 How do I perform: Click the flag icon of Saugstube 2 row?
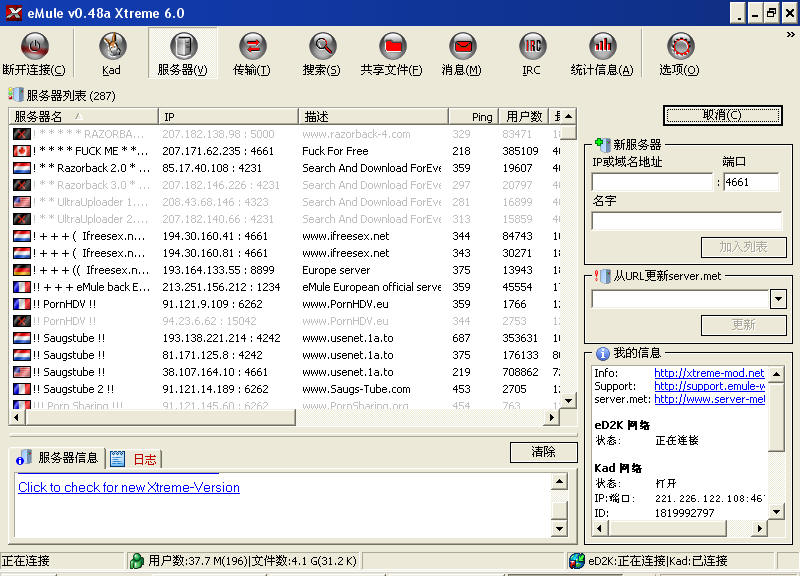21,389
